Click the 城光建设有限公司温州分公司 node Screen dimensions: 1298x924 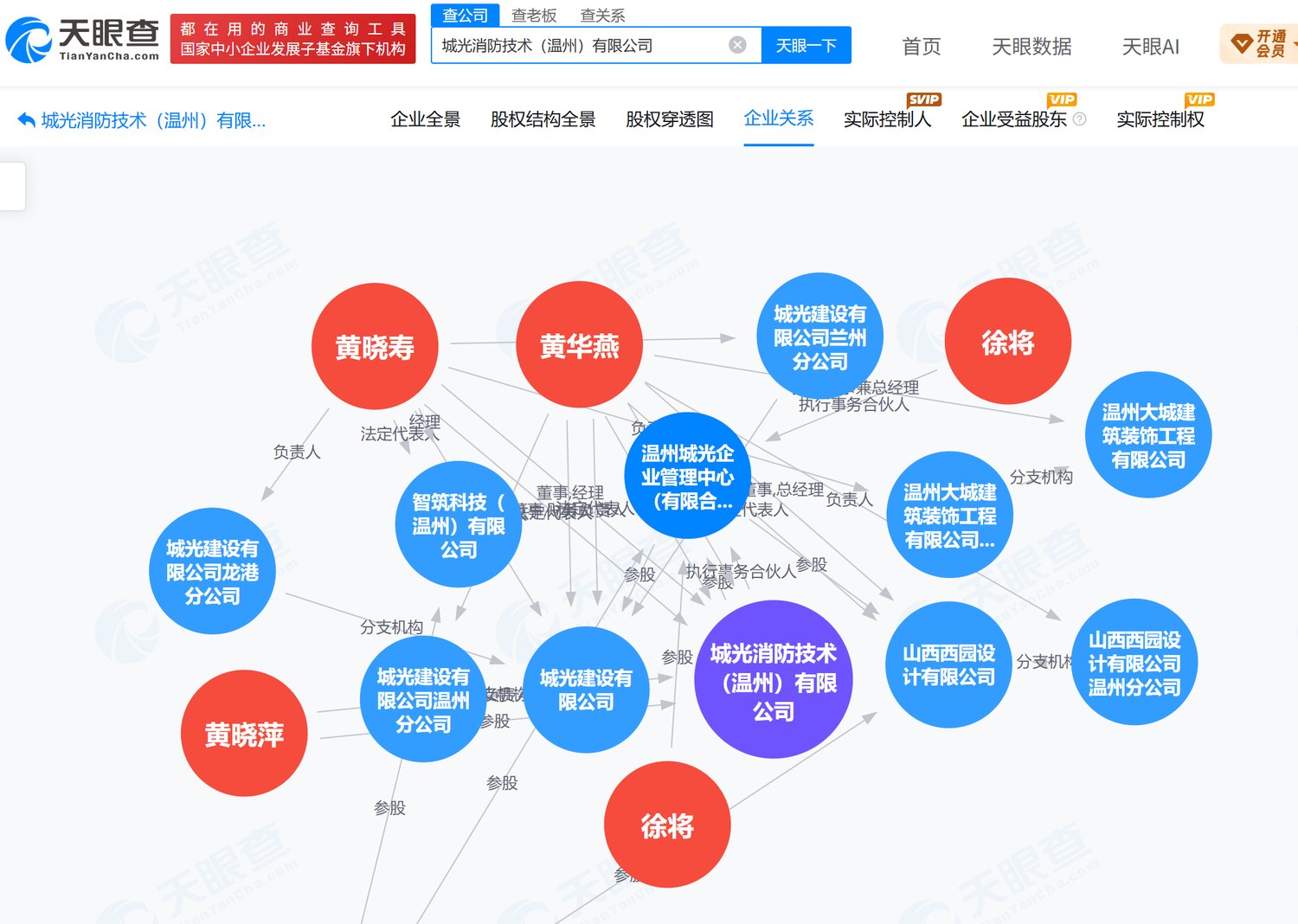(x=422, y=699)
